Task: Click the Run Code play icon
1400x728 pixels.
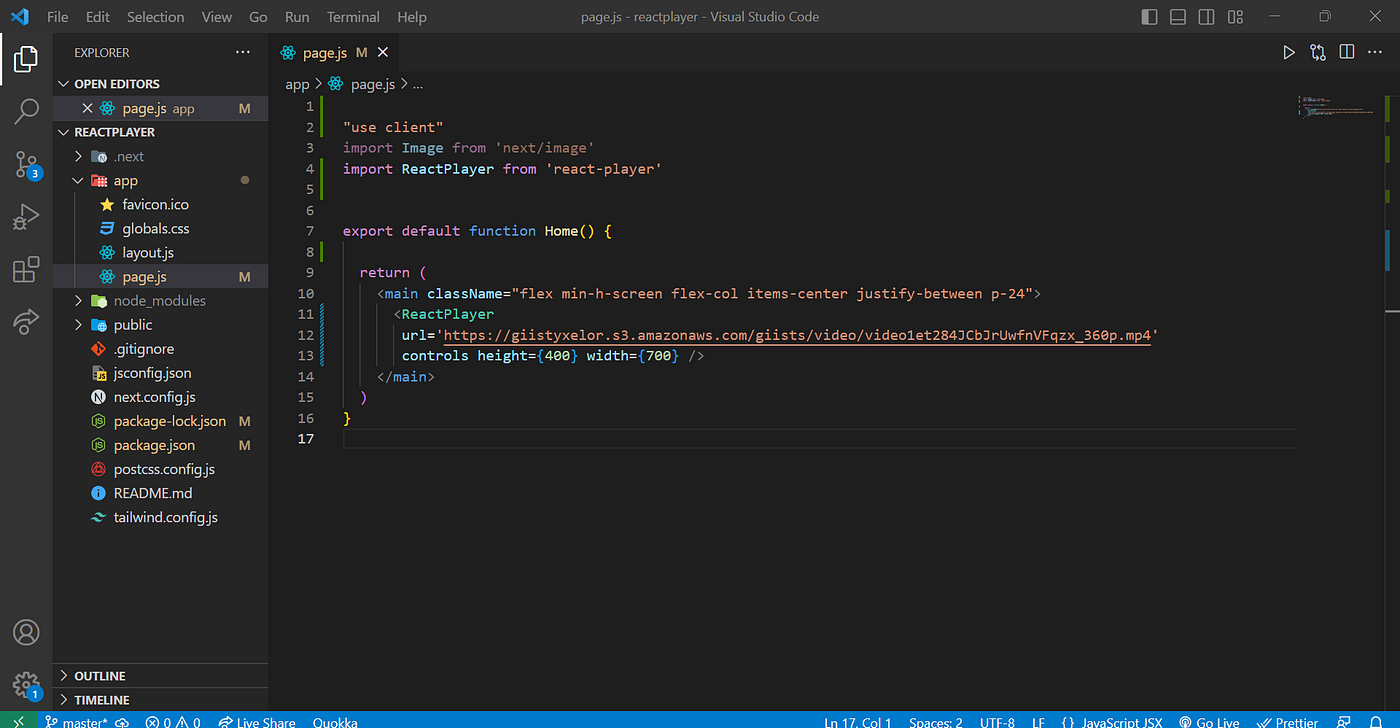Action: pyautogui.click(x=1289, y=52)
